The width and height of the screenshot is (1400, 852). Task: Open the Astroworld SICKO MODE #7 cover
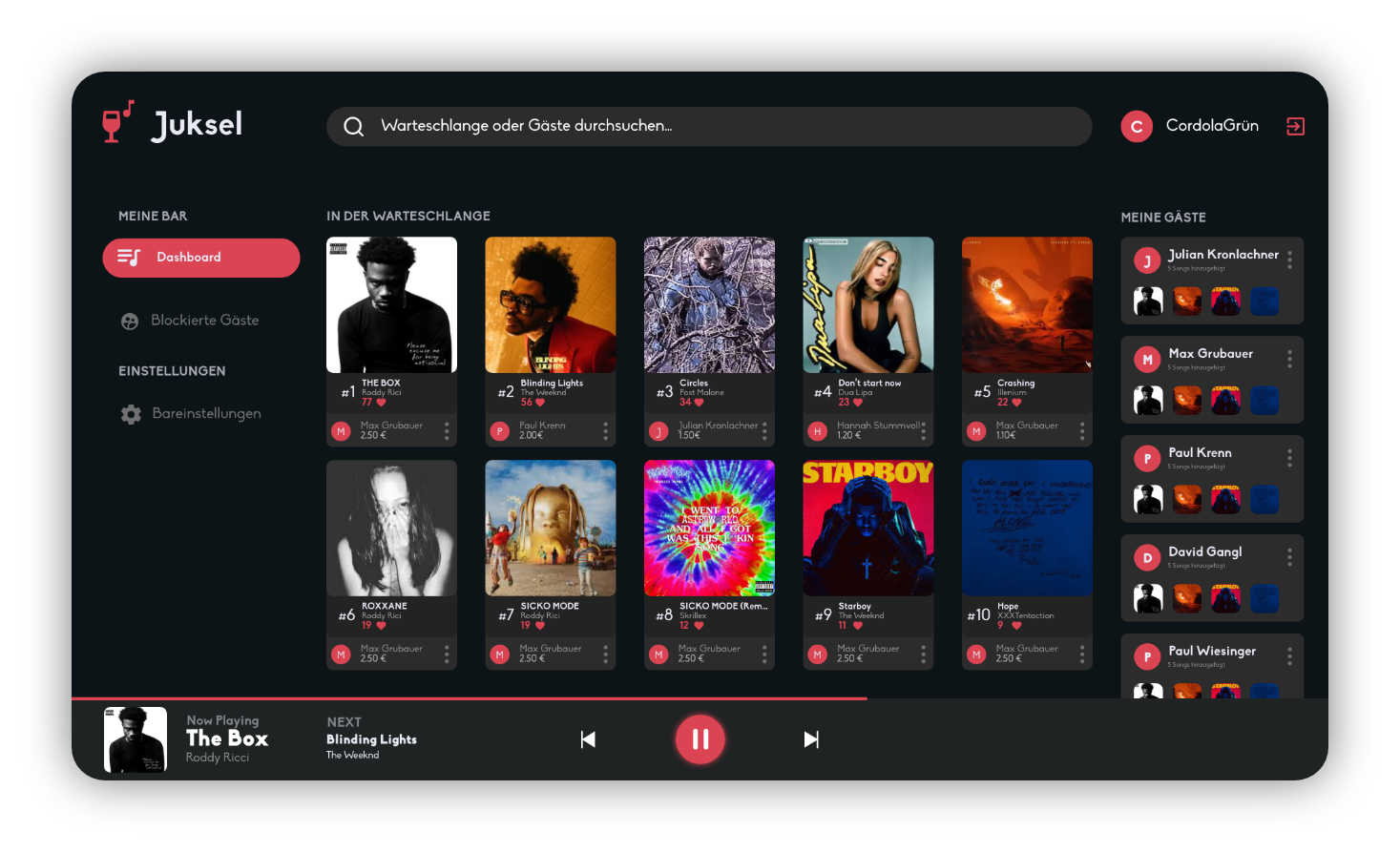[551, 529]
